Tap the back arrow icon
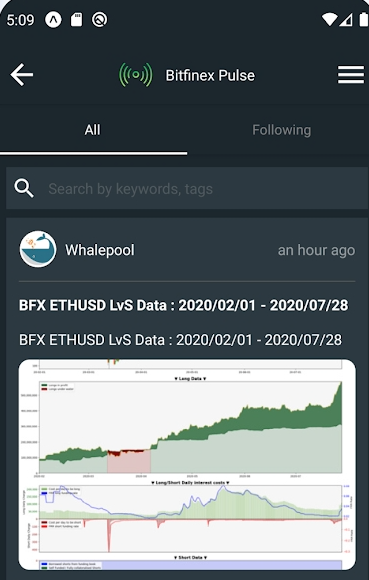Image resolution: width=369 pixels, height=580 pixels. pyautogui.click(x=21, y=75)
